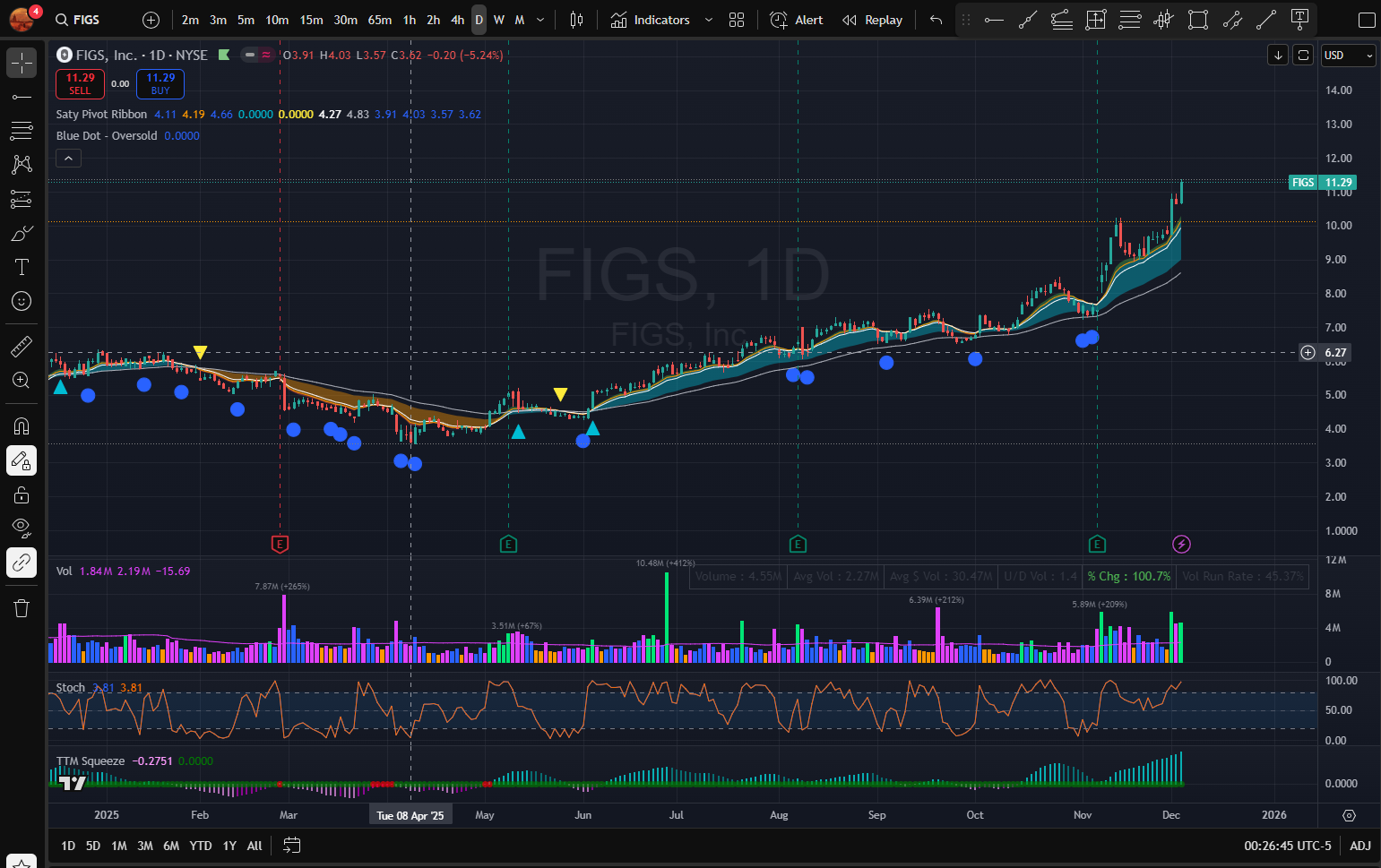The image size is (1381, 868).
Task: Create a new Alert
Action: pyautogui.click(x=797, y=20)
